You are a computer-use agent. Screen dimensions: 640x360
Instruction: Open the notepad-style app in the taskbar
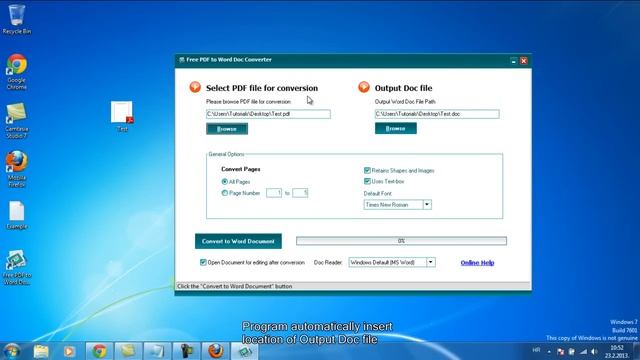point(157,351)
